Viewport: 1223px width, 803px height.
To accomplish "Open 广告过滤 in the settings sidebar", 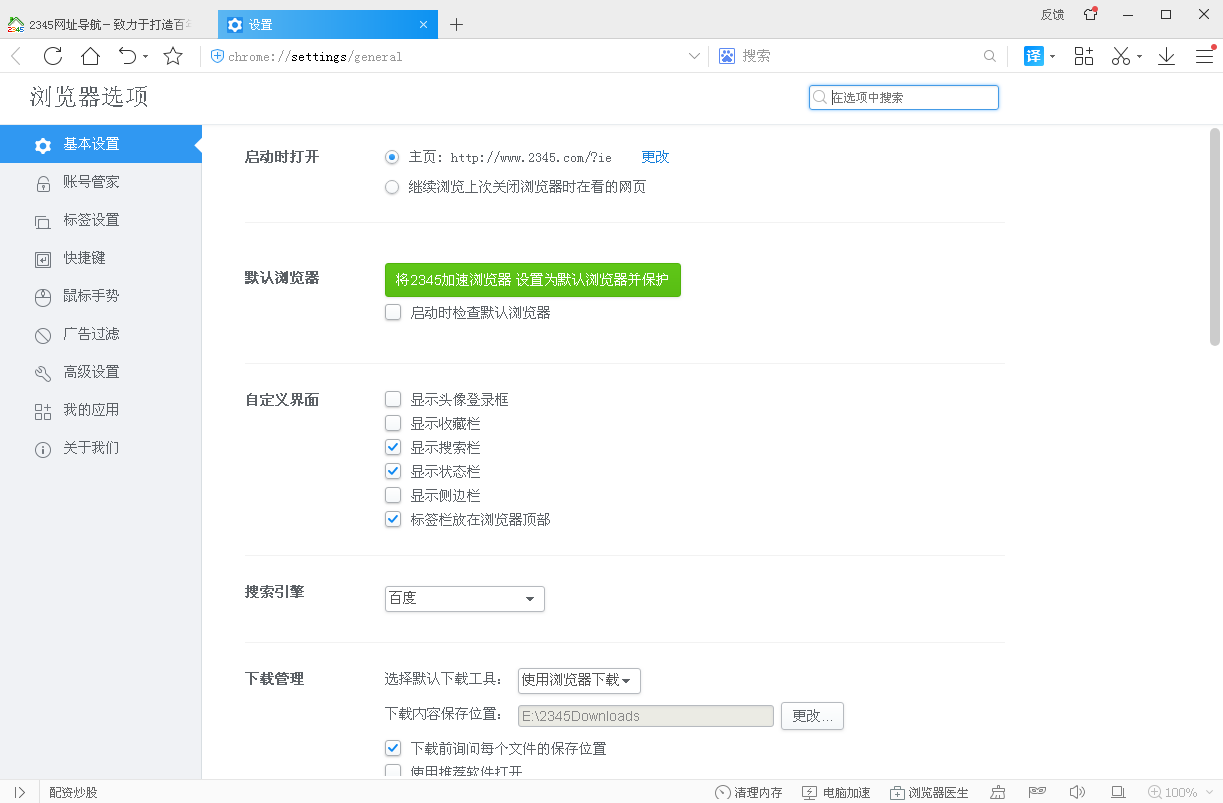I will pos(91,334).
